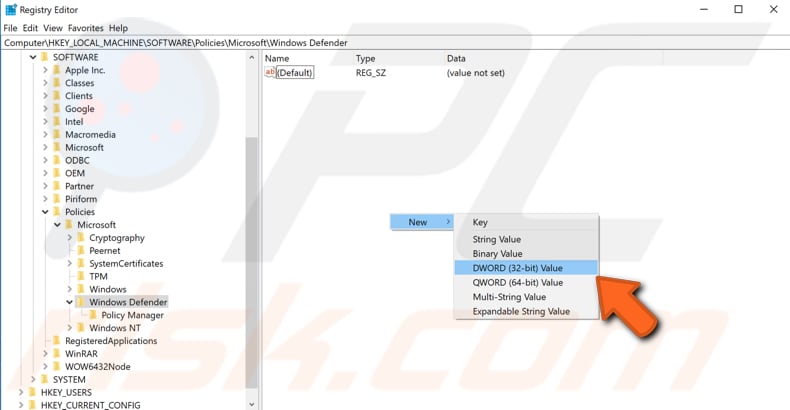Expand the Macromedia key

tap(45, 134)
